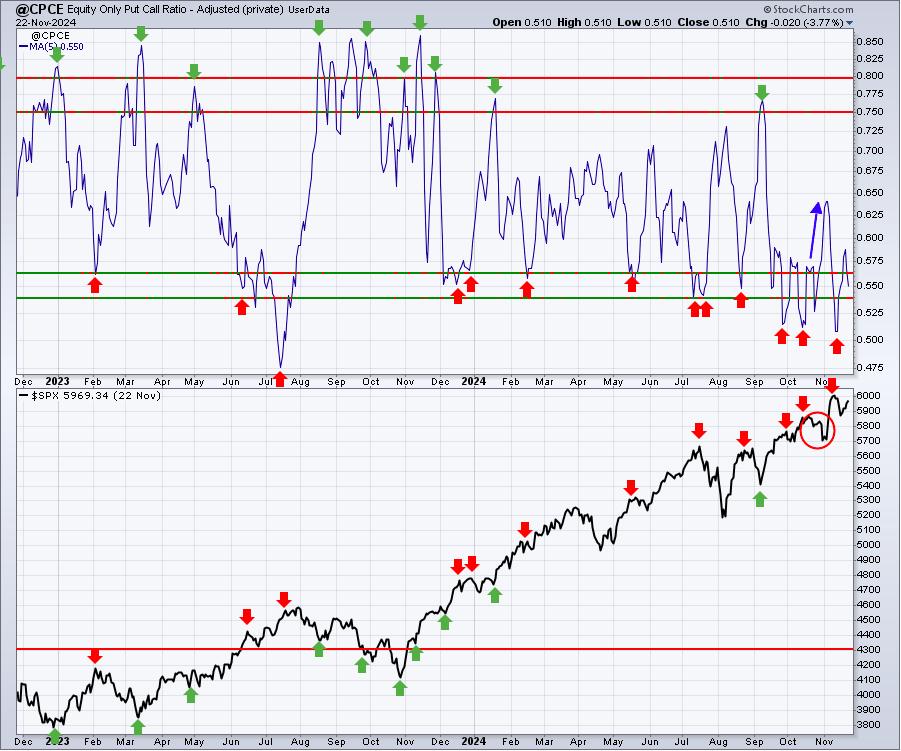Select the red 0.800 threshold line in CPCE panel
The image size is (901, 751).
(x=434, y=78)
